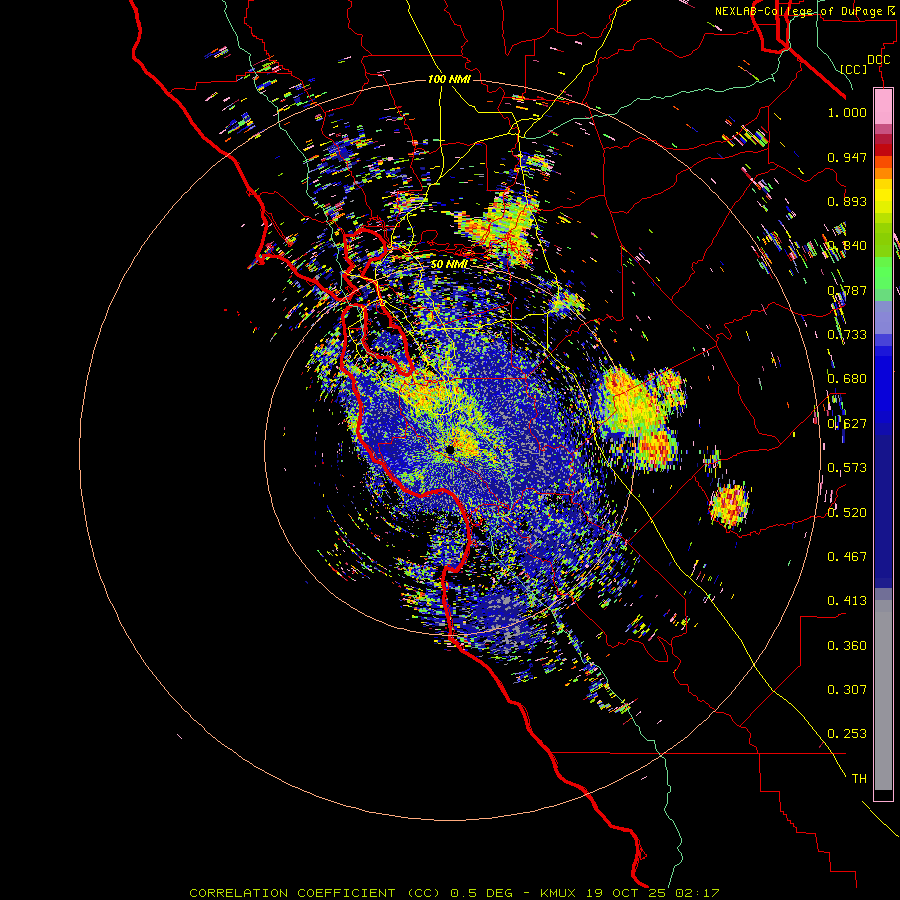
Task: Click the 19 OCT 25 date text
Action: pyautogui.click(x=626, y=893)
